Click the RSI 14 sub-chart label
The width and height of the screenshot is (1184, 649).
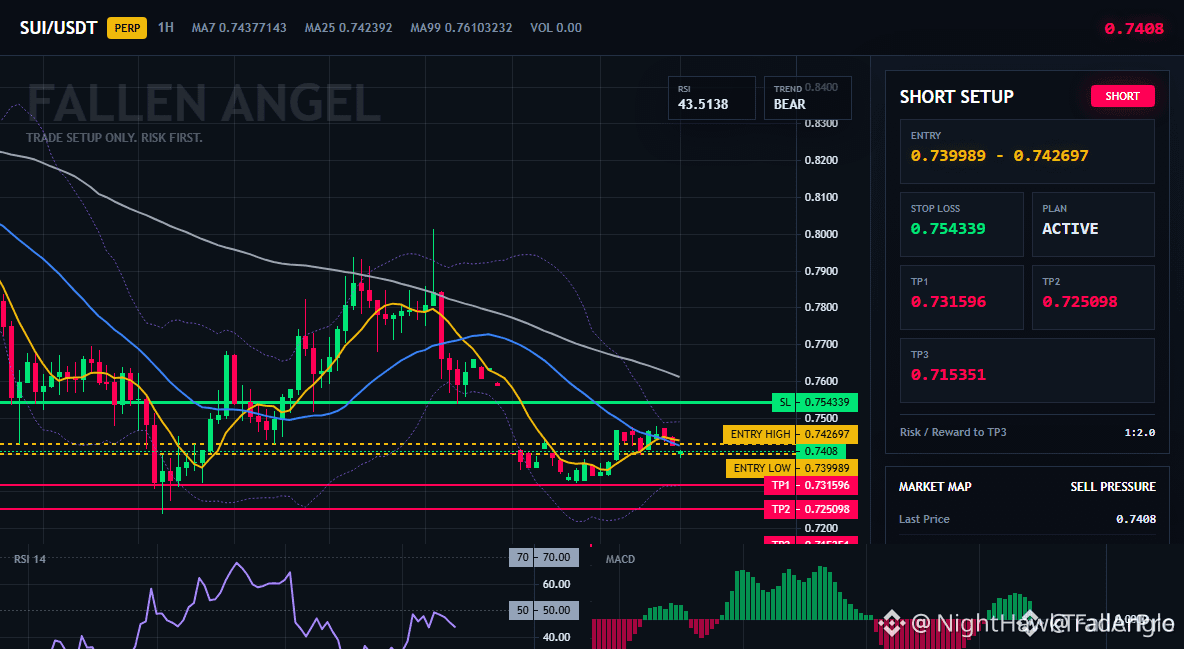(x=29, y=559)
